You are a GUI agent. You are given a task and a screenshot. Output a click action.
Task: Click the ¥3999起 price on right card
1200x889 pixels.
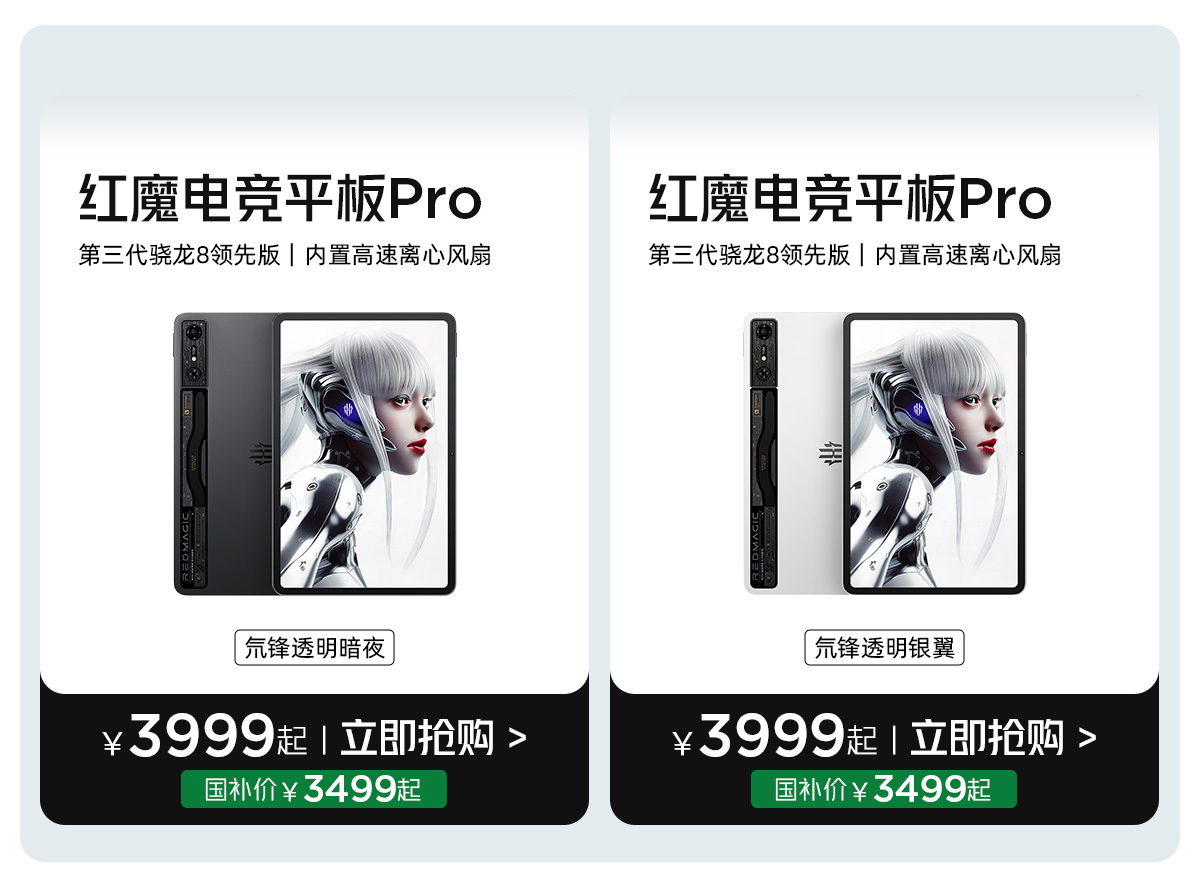775,738
